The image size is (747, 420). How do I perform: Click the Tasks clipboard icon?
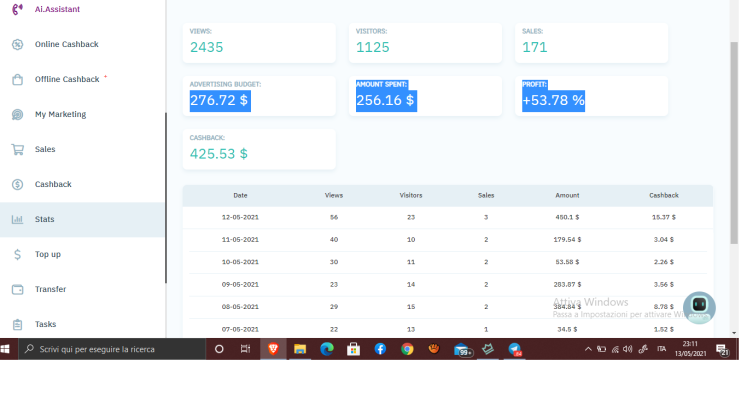[18, 324]
